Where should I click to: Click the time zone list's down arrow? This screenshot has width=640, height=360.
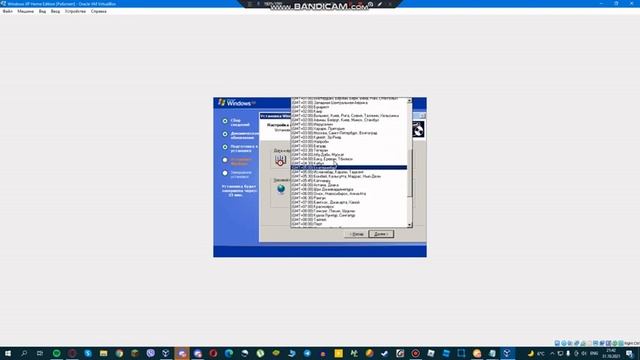coord(409,225)
